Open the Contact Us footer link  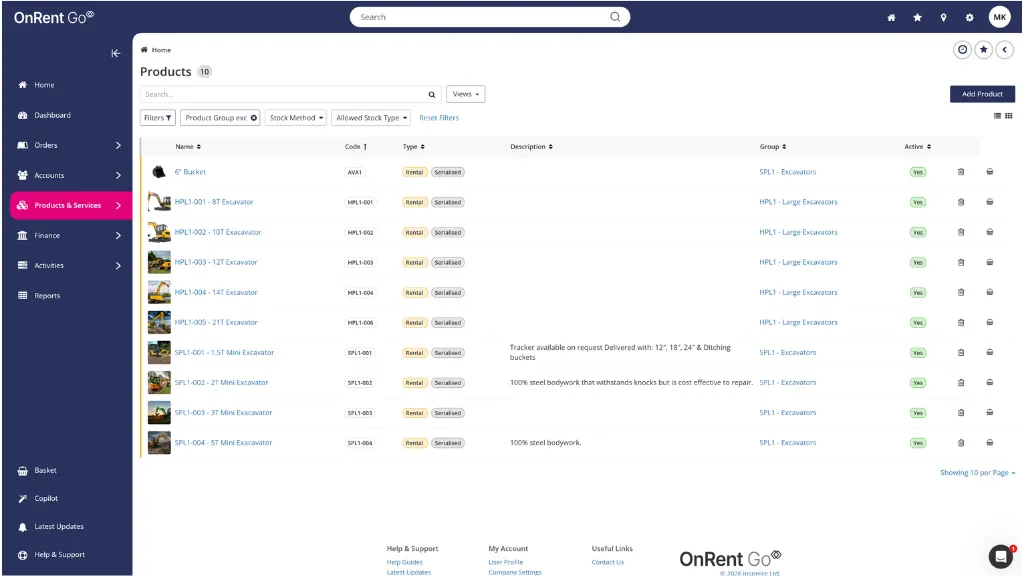tap(607, 562)
